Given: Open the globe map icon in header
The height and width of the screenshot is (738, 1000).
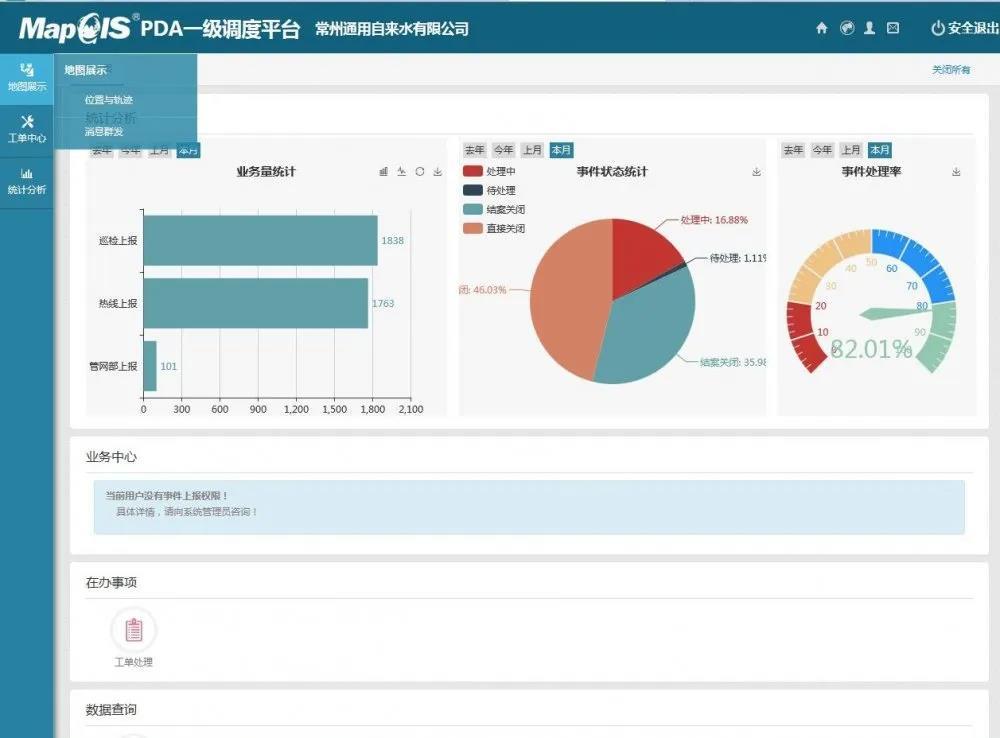Looking at the screenshot, I should click(847, 29).
